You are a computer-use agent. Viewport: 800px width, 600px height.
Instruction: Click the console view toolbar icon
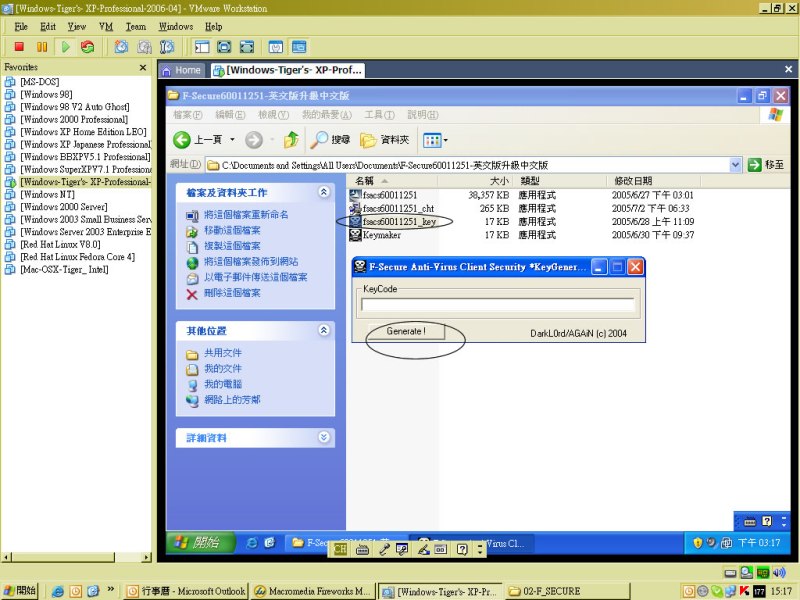[299, 47]
